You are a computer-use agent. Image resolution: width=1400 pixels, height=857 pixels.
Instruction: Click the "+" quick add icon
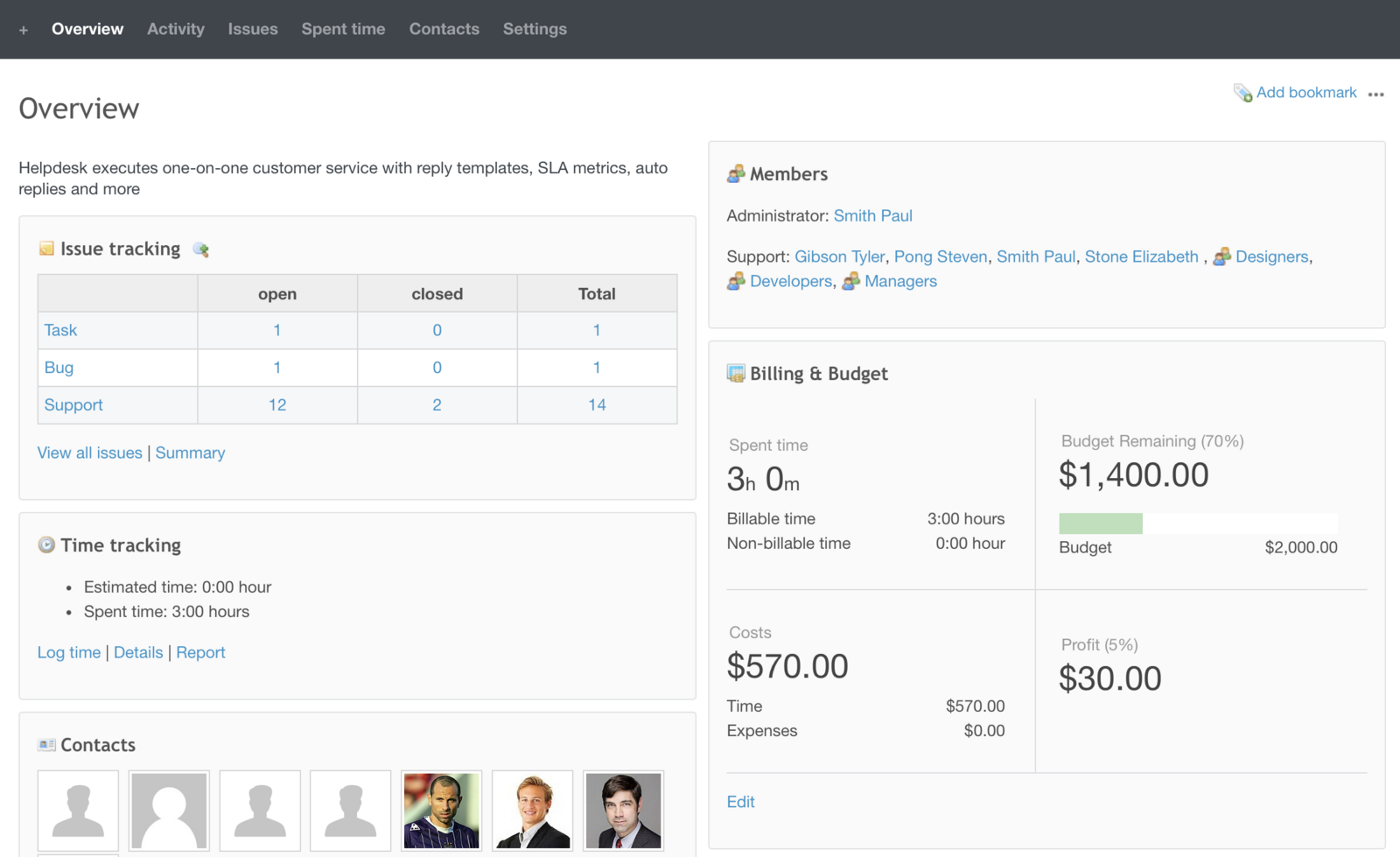coord(23,29)
